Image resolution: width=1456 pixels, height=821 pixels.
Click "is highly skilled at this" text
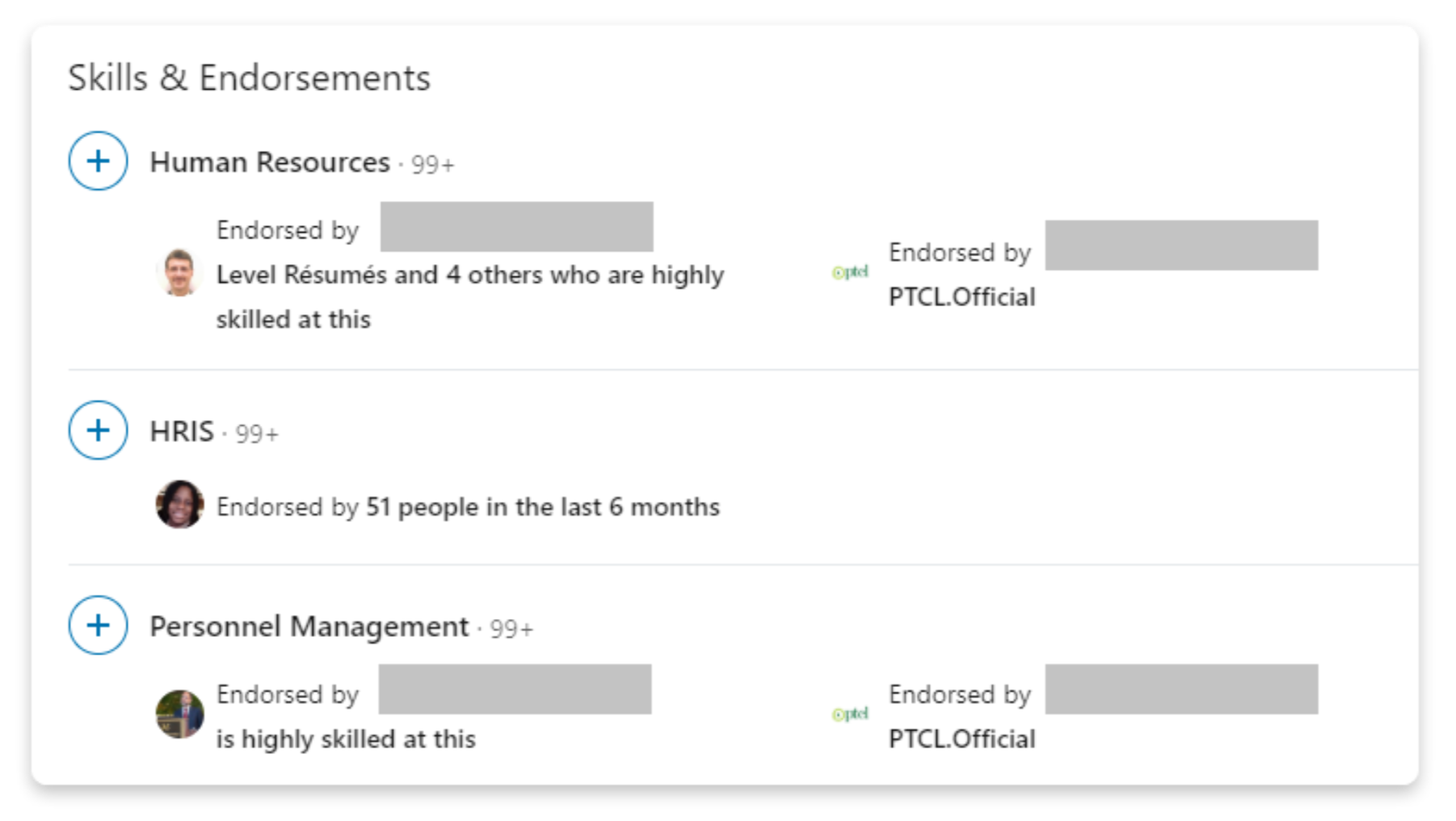(x=346, y=739)
